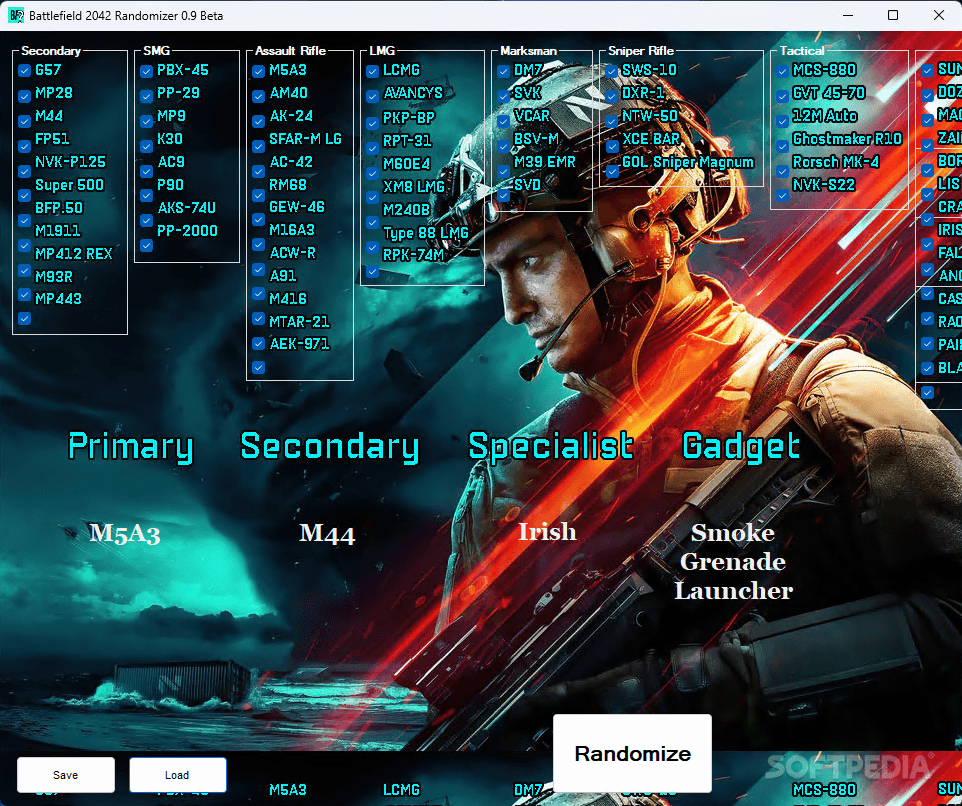
Task: Click the Irish specialist result
Action: [547, 531]
